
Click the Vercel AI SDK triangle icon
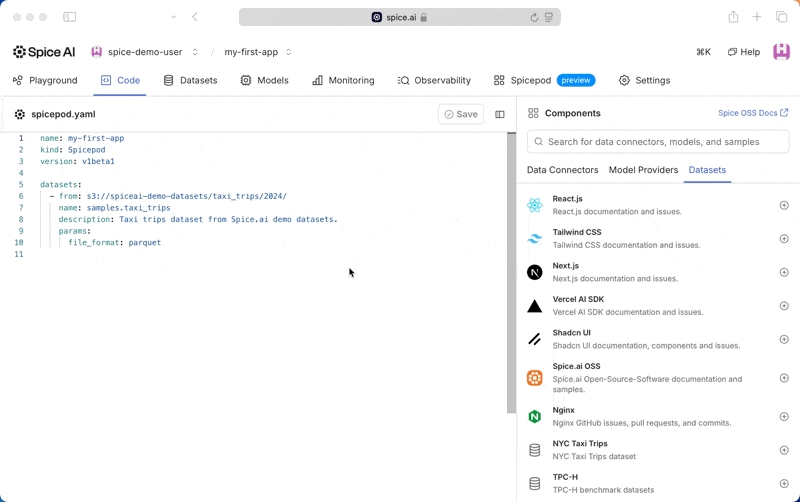click(x=535, y=306)
